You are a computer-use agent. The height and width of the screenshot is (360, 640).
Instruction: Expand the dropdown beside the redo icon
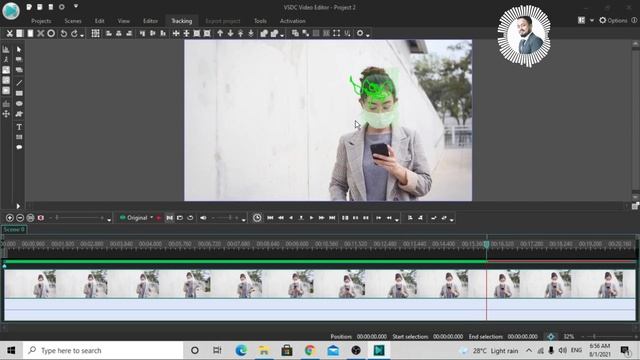tap(82, 36)
